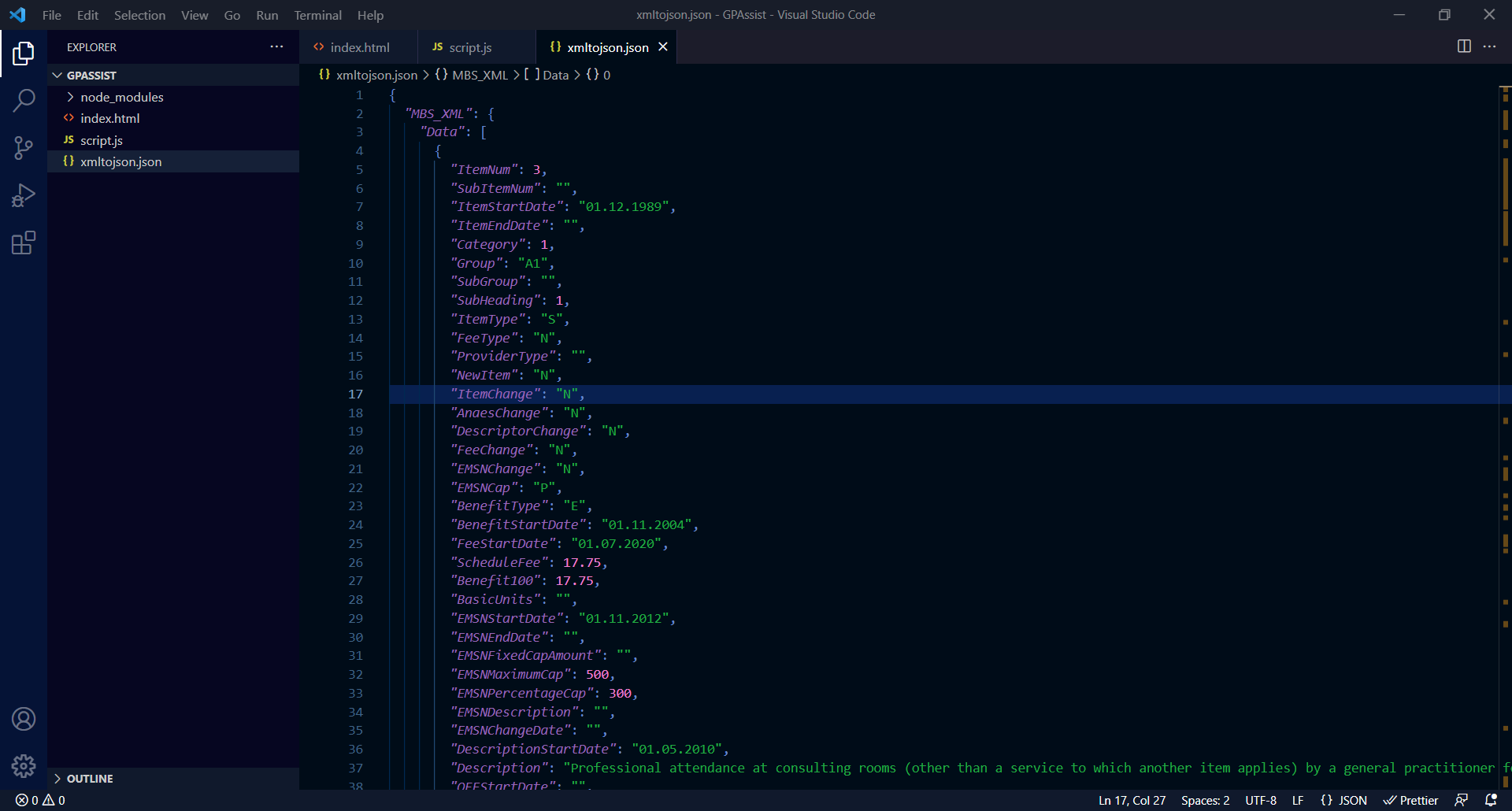
Task: Click the Prettier status bar item
Action: click(1410, 800)
